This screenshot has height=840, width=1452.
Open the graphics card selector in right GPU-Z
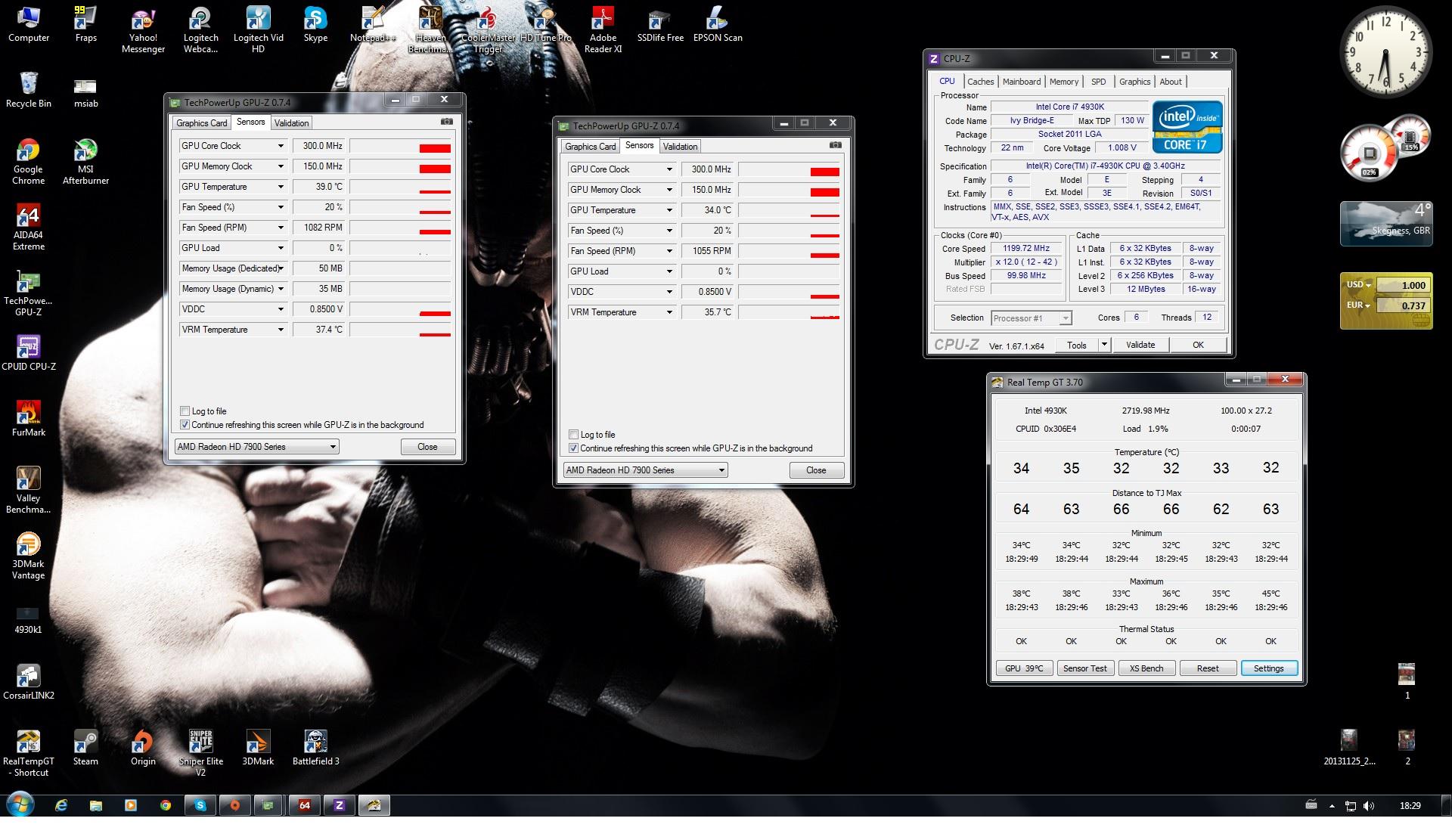pyautogui.click(x=645, y=470)
